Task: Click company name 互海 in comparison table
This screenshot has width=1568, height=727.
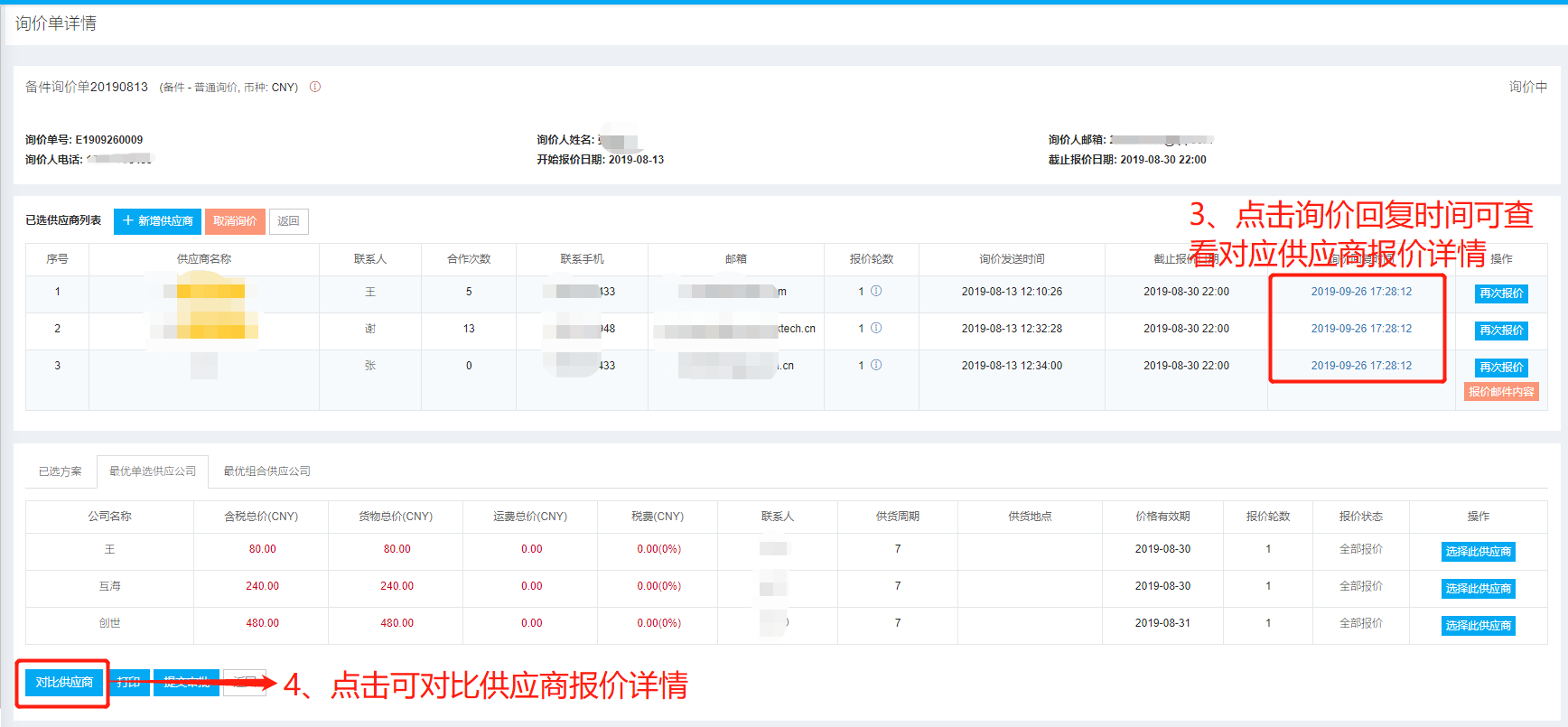Action: point(109,586)
